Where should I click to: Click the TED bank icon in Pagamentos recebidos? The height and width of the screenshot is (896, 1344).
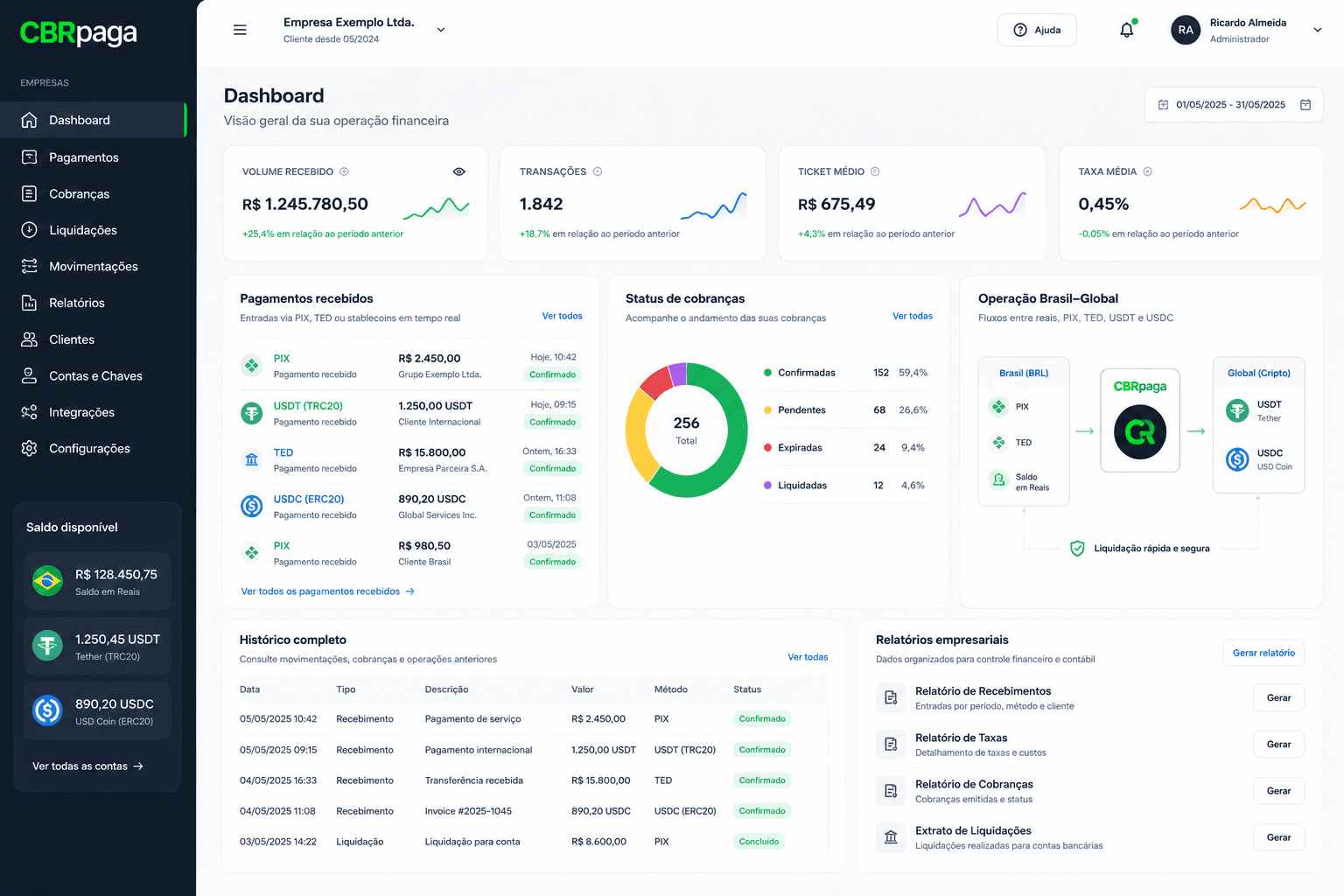(252, 459)
